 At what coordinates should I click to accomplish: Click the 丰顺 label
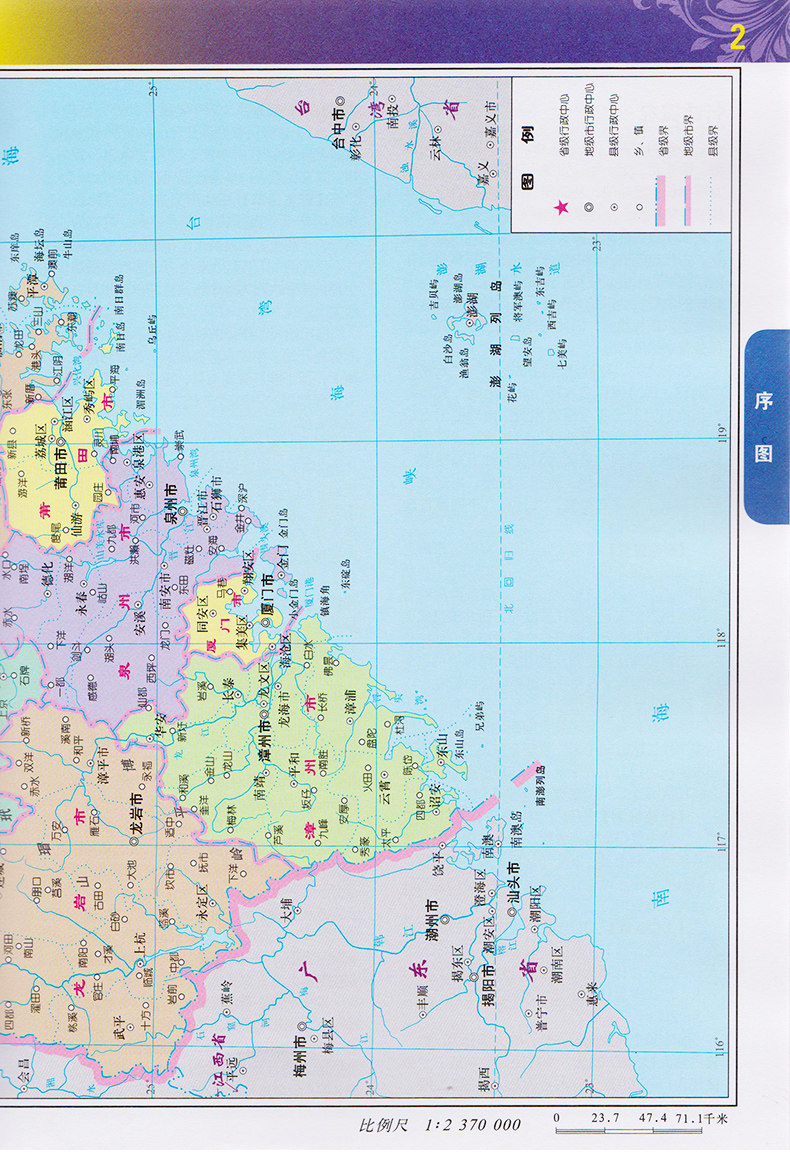pos(424,996)
